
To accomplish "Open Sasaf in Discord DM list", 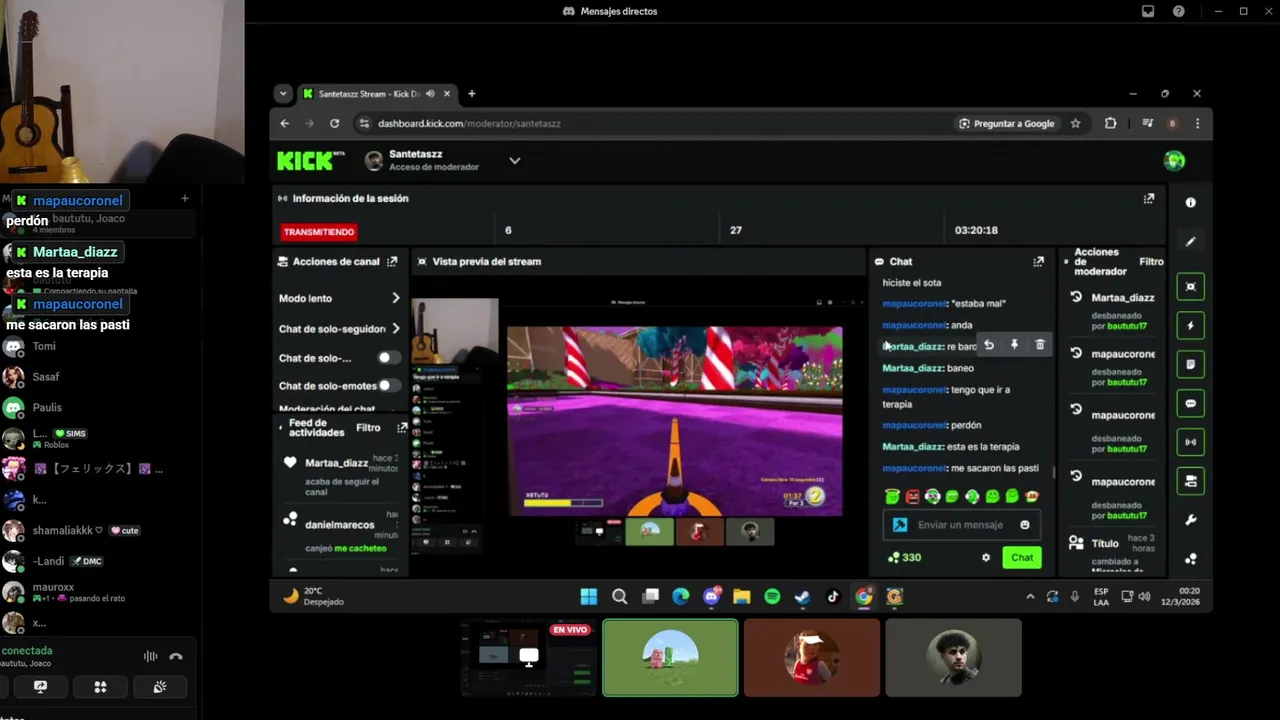I will click(x=97, y=377).
